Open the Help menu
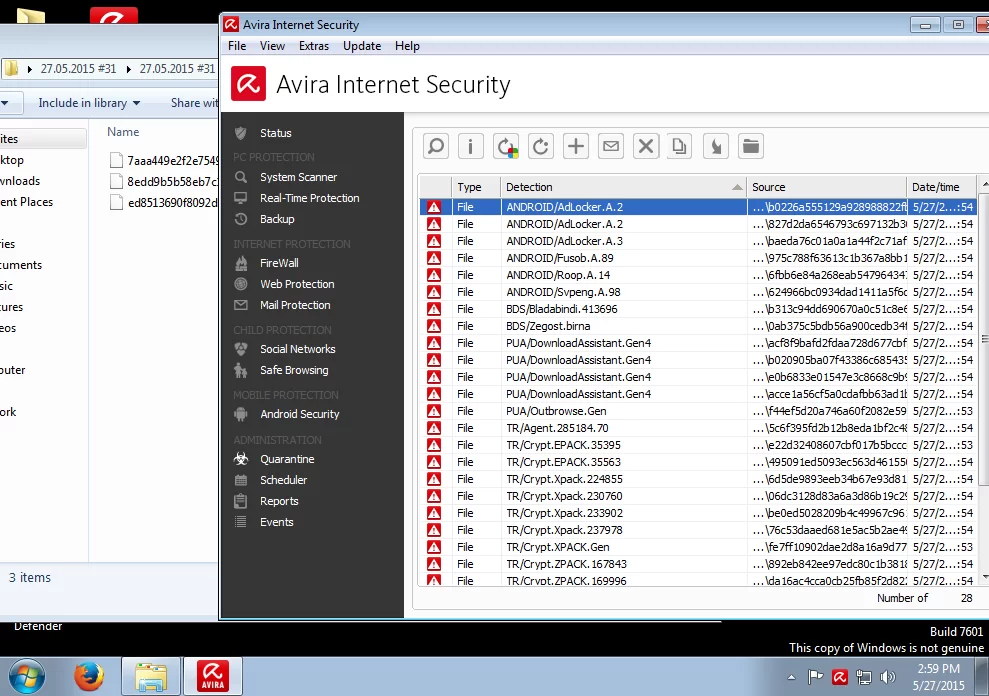The image size is (989, 696). click(407, 46)
